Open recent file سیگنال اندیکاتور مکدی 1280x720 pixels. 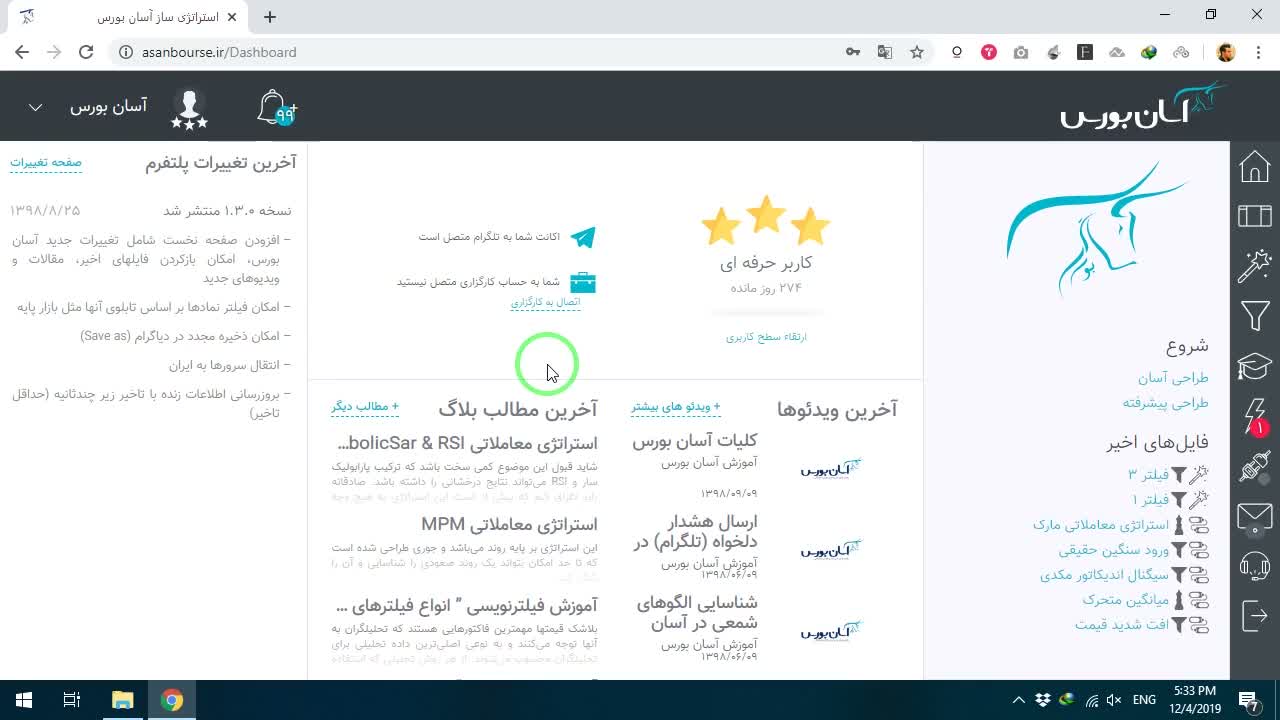click(x=1104, y=575)
